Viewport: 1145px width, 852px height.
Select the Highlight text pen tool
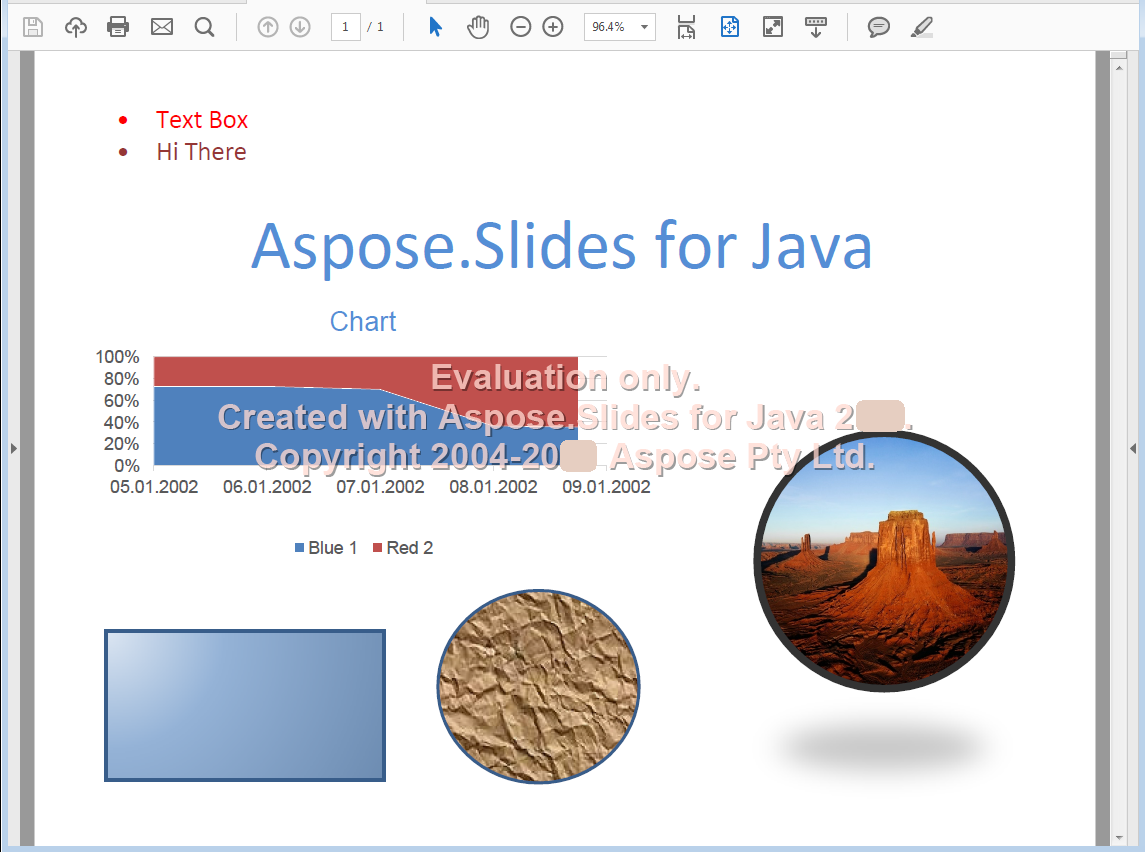point(922,27)
